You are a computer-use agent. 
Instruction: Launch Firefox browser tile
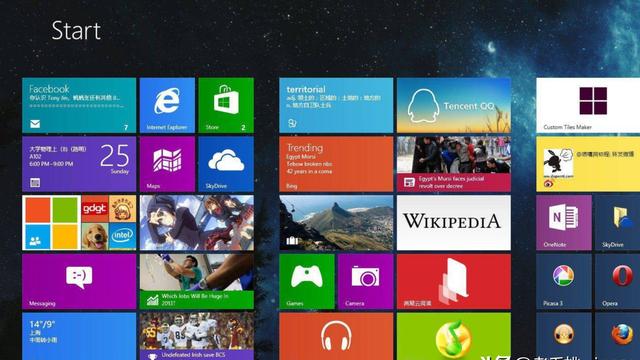(618, 336)
